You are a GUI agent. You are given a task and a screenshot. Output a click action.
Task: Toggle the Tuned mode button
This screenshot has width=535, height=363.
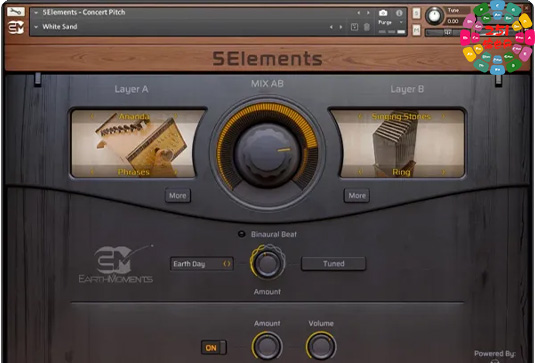click(333, 264)
